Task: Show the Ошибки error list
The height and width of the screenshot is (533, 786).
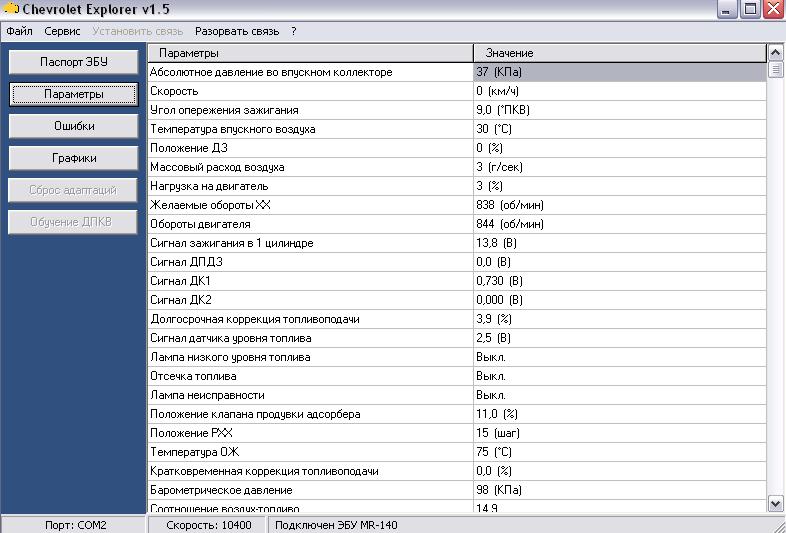Action: coord(74,126)
